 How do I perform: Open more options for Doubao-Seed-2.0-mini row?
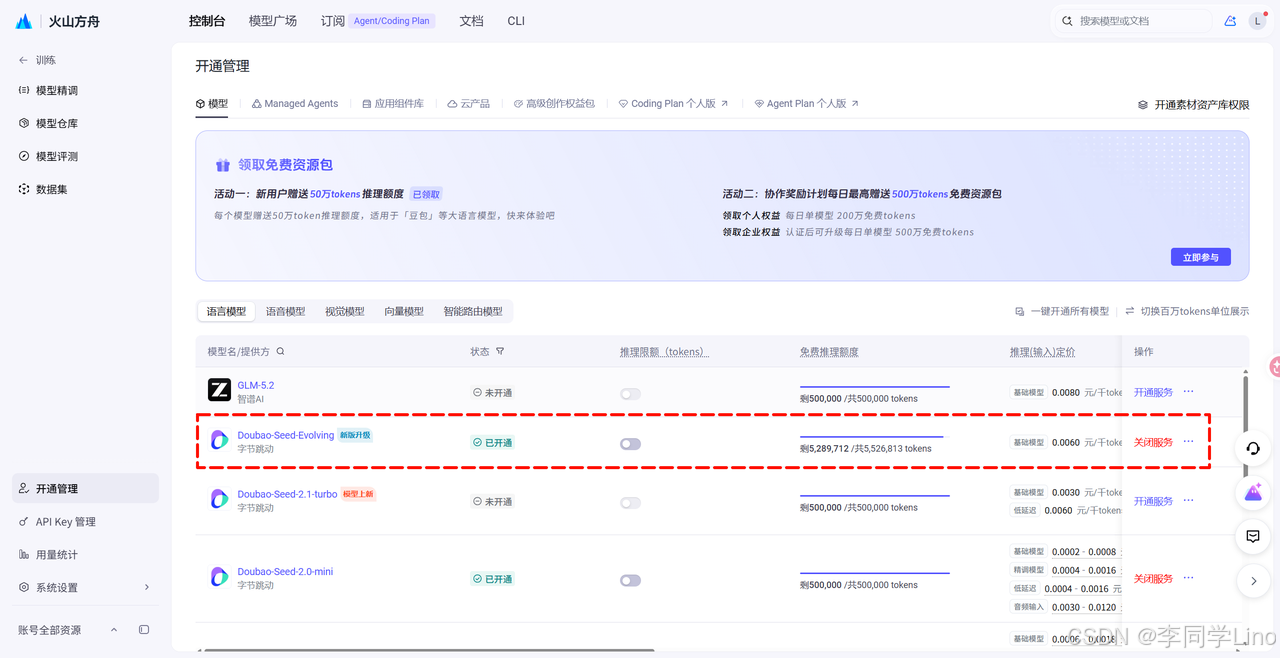click(x=1188, y=578)
